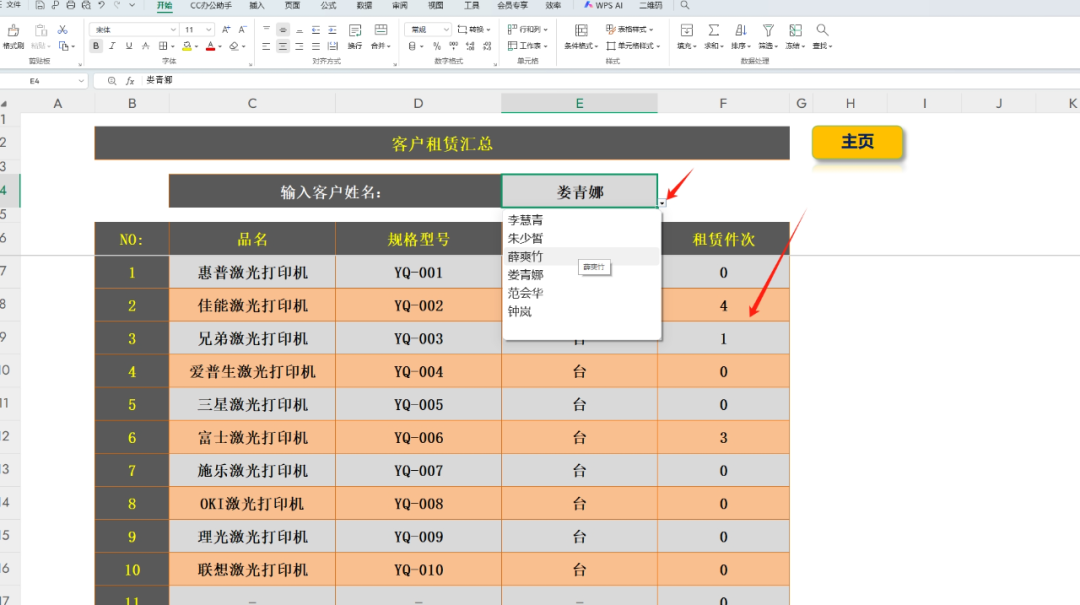Image resolution: width=1080 pixels, height=605 pixels.
Task: Click the Decrease Decimal icon
Action: [x=487, y=46]
